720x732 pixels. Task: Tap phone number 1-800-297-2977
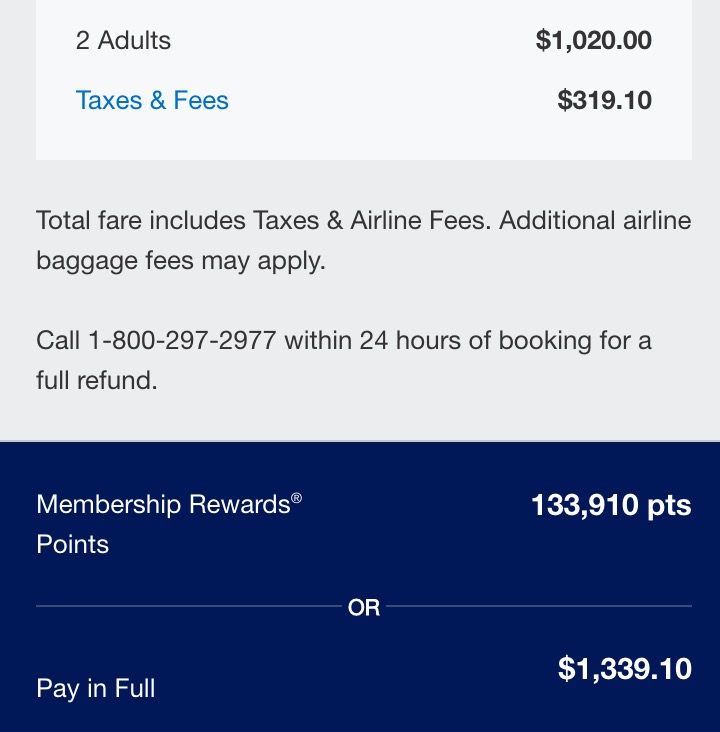pos(182,341)
